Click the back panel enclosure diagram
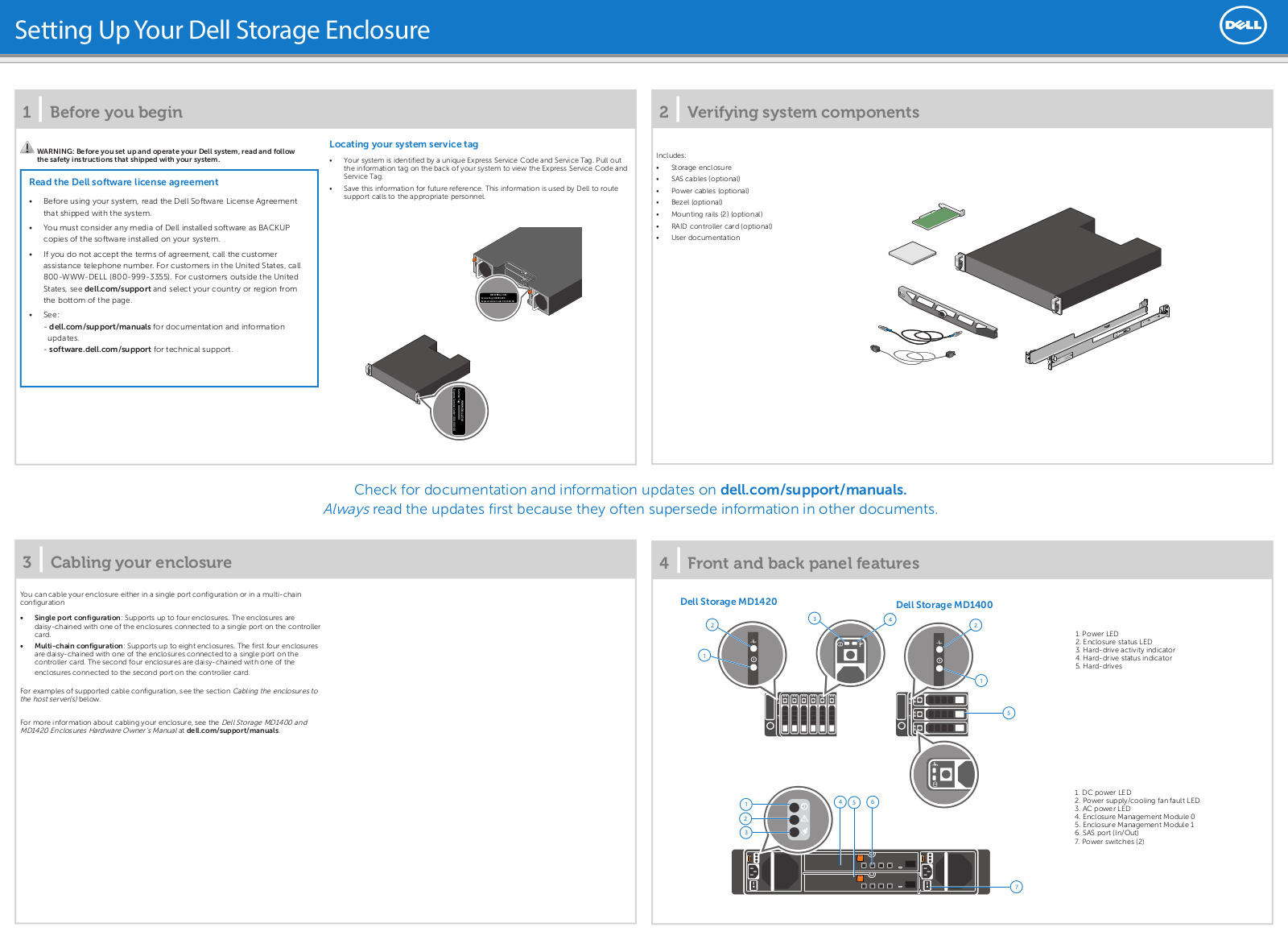 click(x=861, y=872)
